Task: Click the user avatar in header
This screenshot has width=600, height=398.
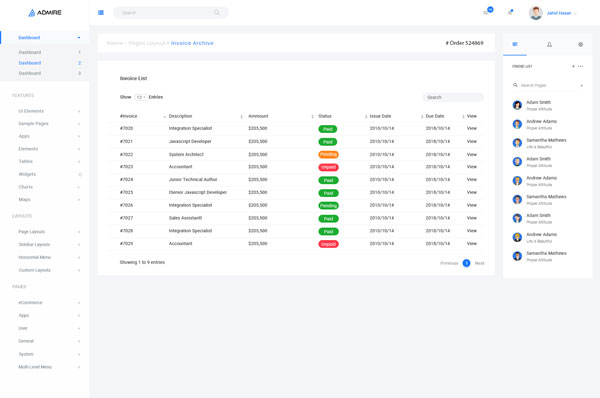Action: 536,13
